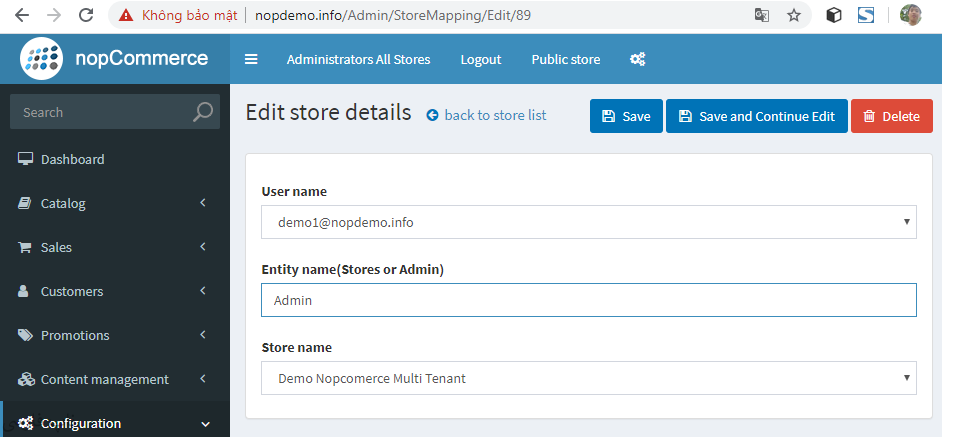
Task: Click the hamburger sidebar toggle icon
Action: click(251, 59)
